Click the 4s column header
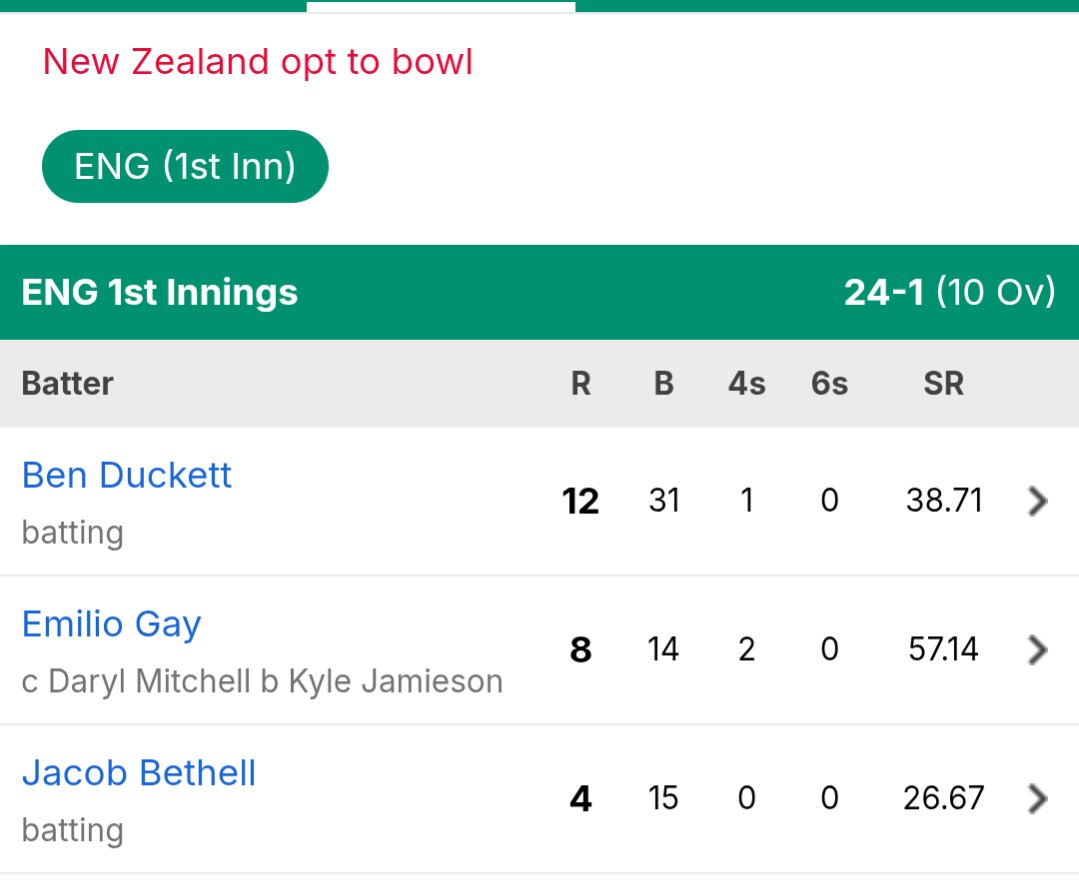Viewport: 1079px width, 882px height. 747,383
